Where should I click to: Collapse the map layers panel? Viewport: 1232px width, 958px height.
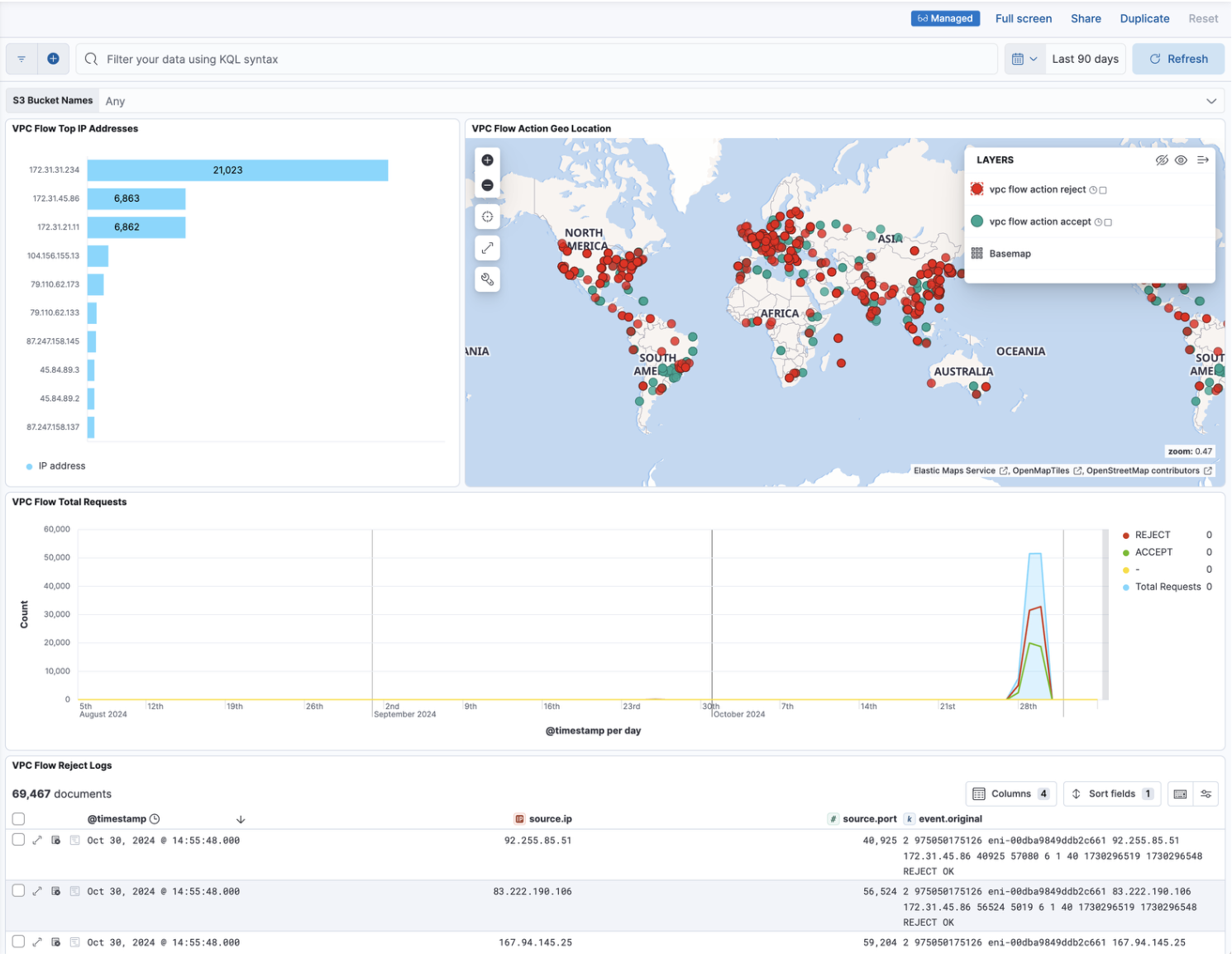[1202, 160]
